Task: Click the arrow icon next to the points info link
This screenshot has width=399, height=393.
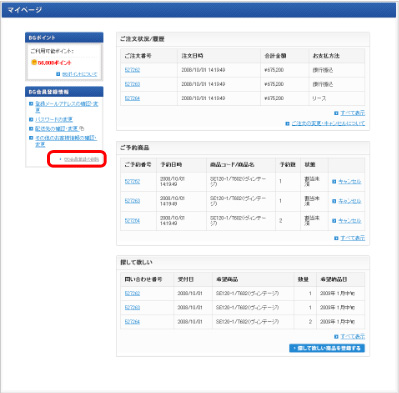Action: [x=58, y=74]
